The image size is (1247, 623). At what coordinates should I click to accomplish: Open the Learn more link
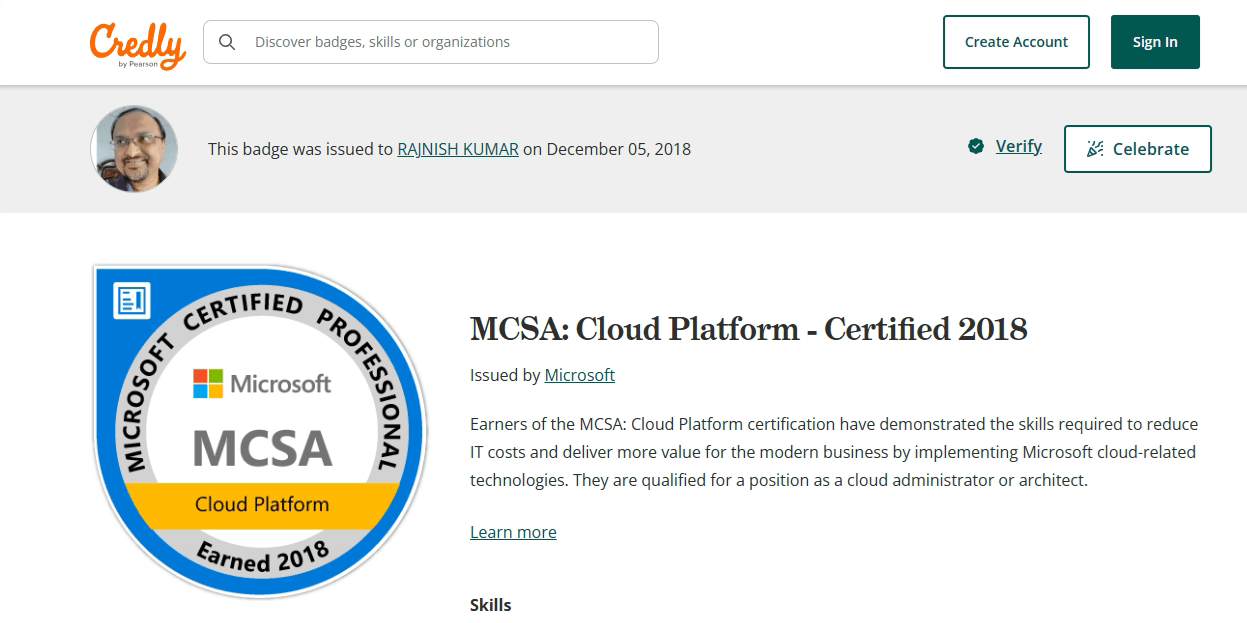pos(513,532)
